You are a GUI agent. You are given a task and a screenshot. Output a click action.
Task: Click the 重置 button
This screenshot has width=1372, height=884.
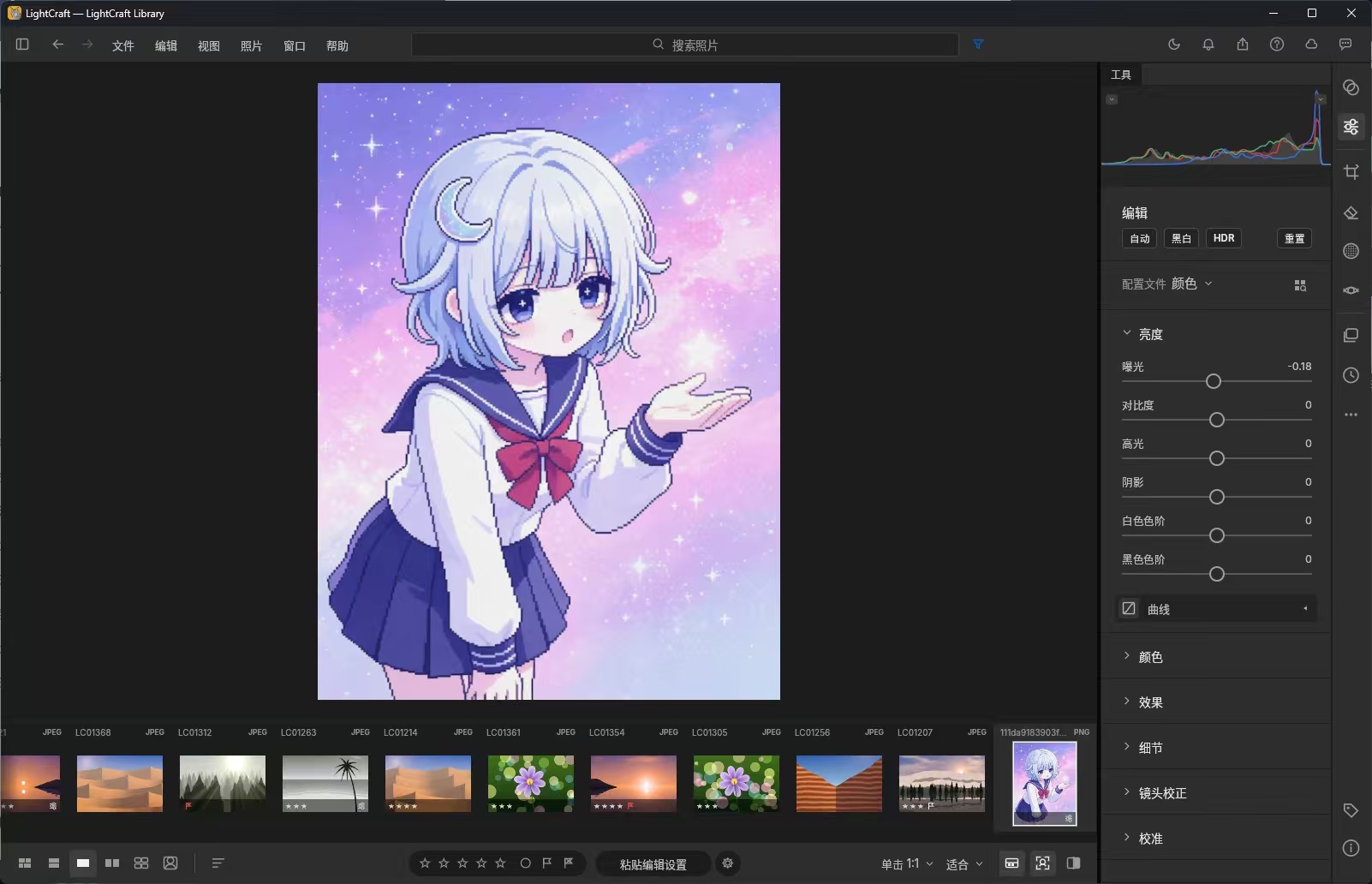(1295, 238)
